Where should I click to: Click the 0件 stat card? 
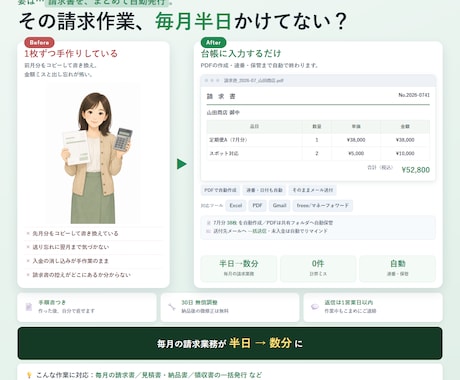318,268
